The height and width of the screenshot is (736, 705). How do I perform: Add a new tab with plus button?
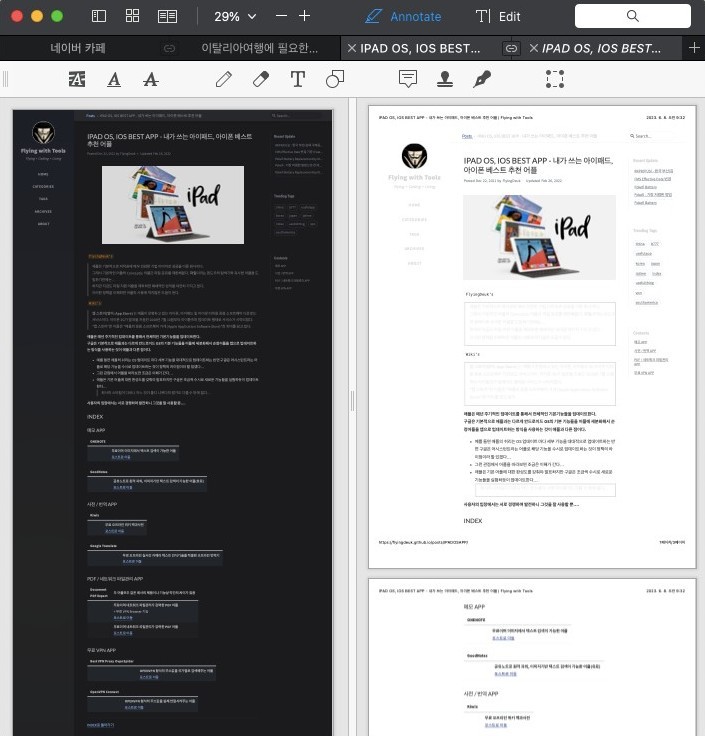pos(694,48)
